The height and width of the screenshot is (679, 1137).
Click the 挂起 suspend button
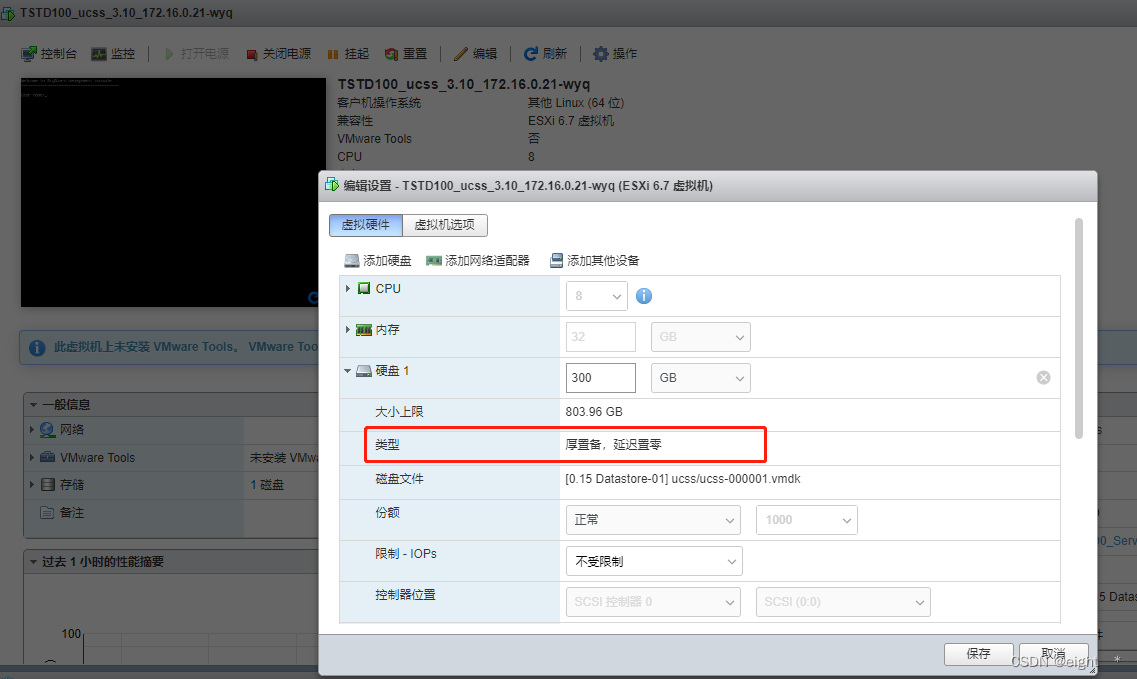pos(348,54)
